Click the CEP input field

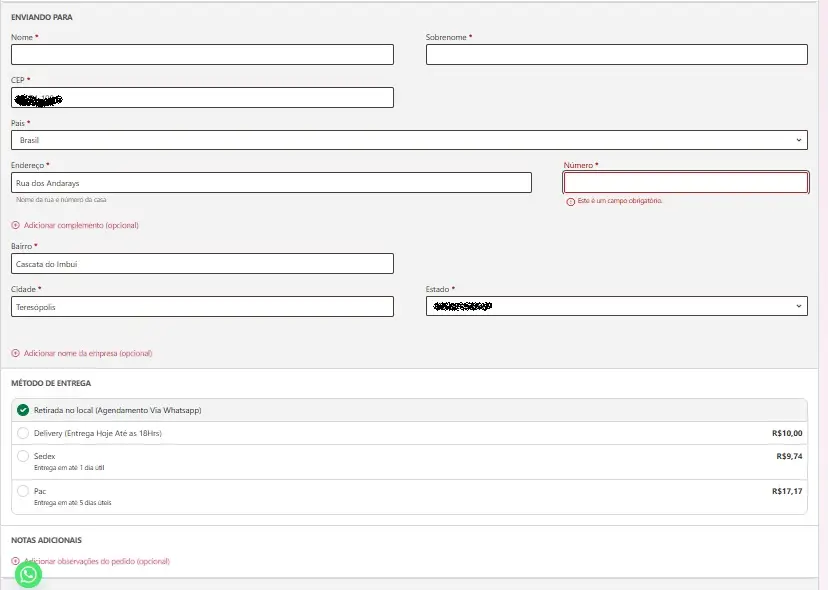point(202,98)
